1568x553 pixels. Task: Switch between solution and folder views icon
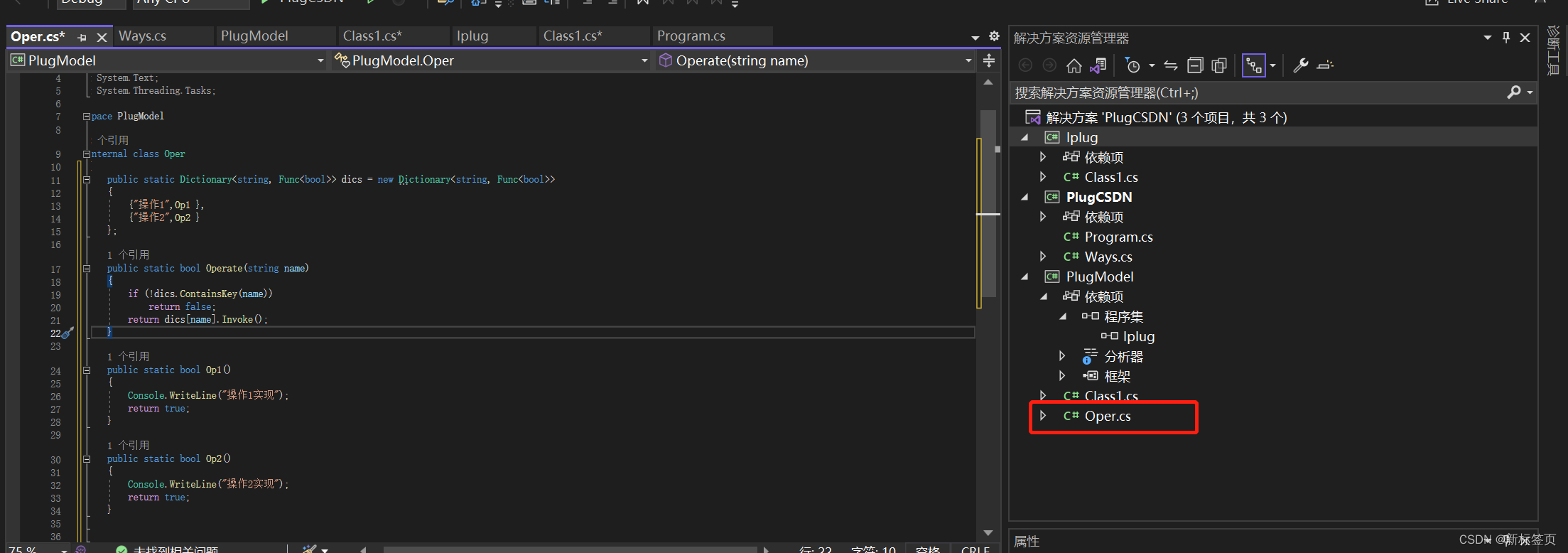[x=1098, y=65]
